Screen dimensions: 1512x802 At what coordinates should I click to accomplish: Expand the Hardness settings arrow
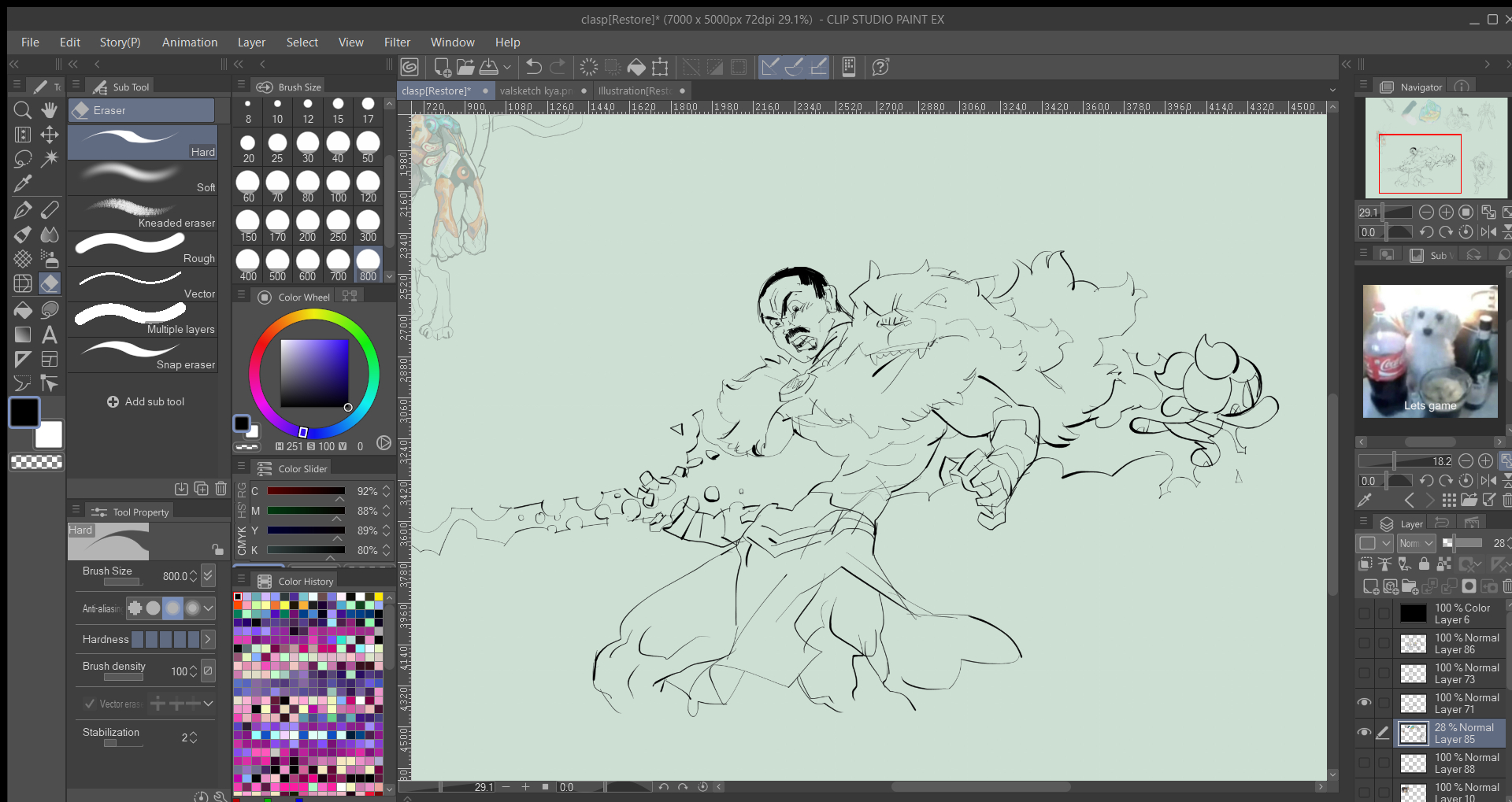pos(208,639)
